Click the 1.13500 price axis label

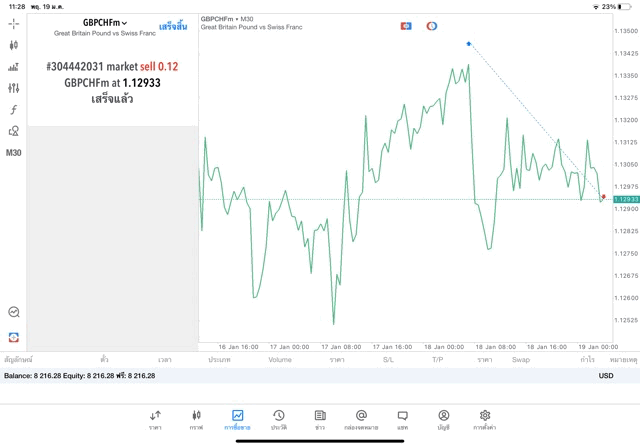[626, 31]
